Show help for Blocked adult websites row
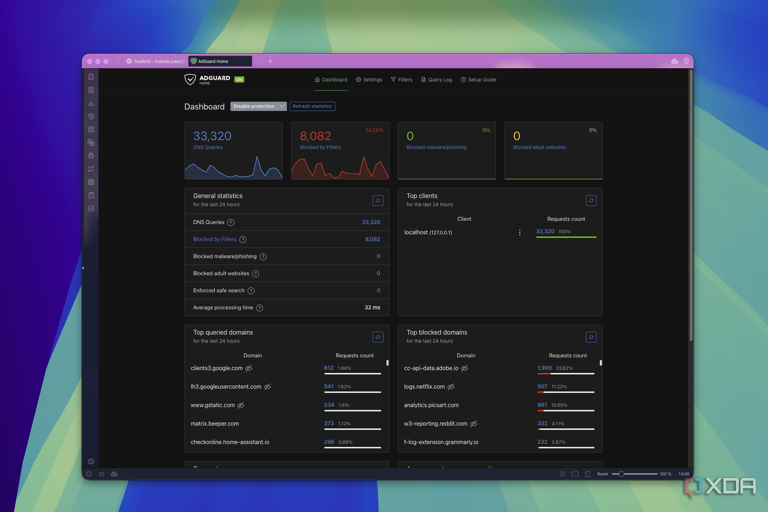This screenshot has height=512, width=768. pyautogui.click(x=256, y=274)
